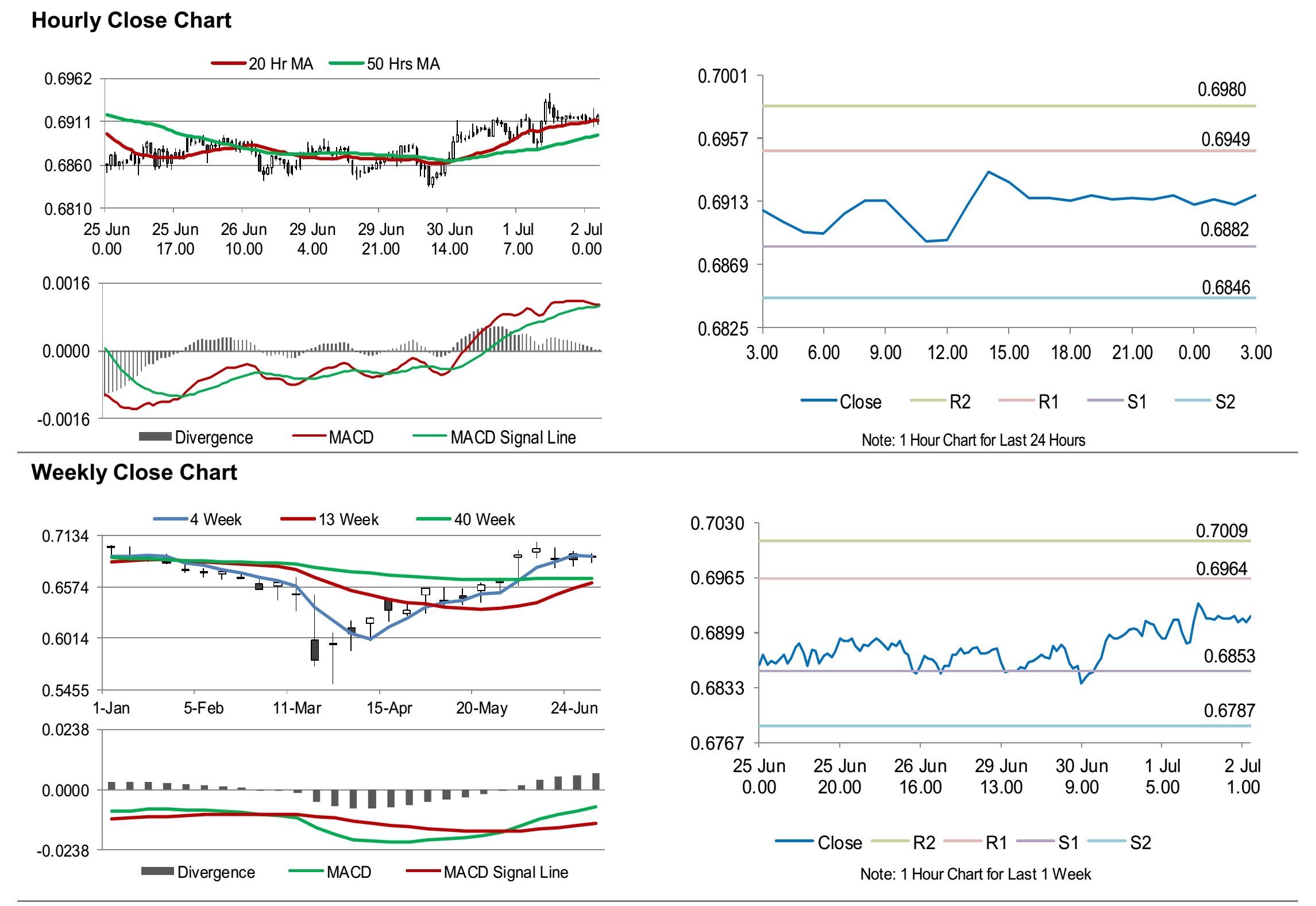This screenshot has height=906, width=1316.
Task: Click the 0.7009 resistance label in weekly chart
Action: click(1221, 530)
